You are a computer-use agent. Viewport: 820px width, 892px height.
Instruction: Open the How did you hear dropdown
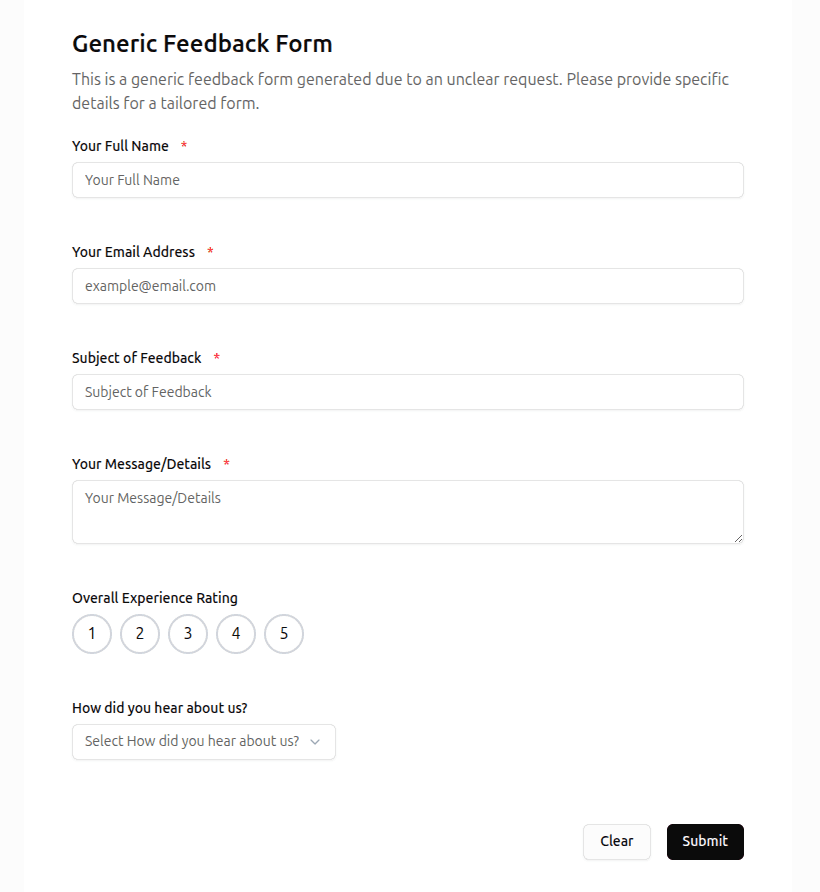point(203,742)
